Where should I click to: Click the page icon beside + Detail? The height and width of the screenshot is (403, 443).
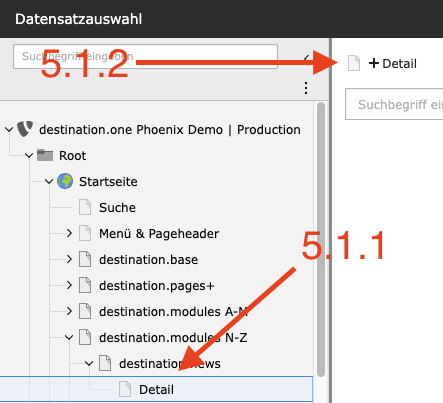(x=354, y=63)
